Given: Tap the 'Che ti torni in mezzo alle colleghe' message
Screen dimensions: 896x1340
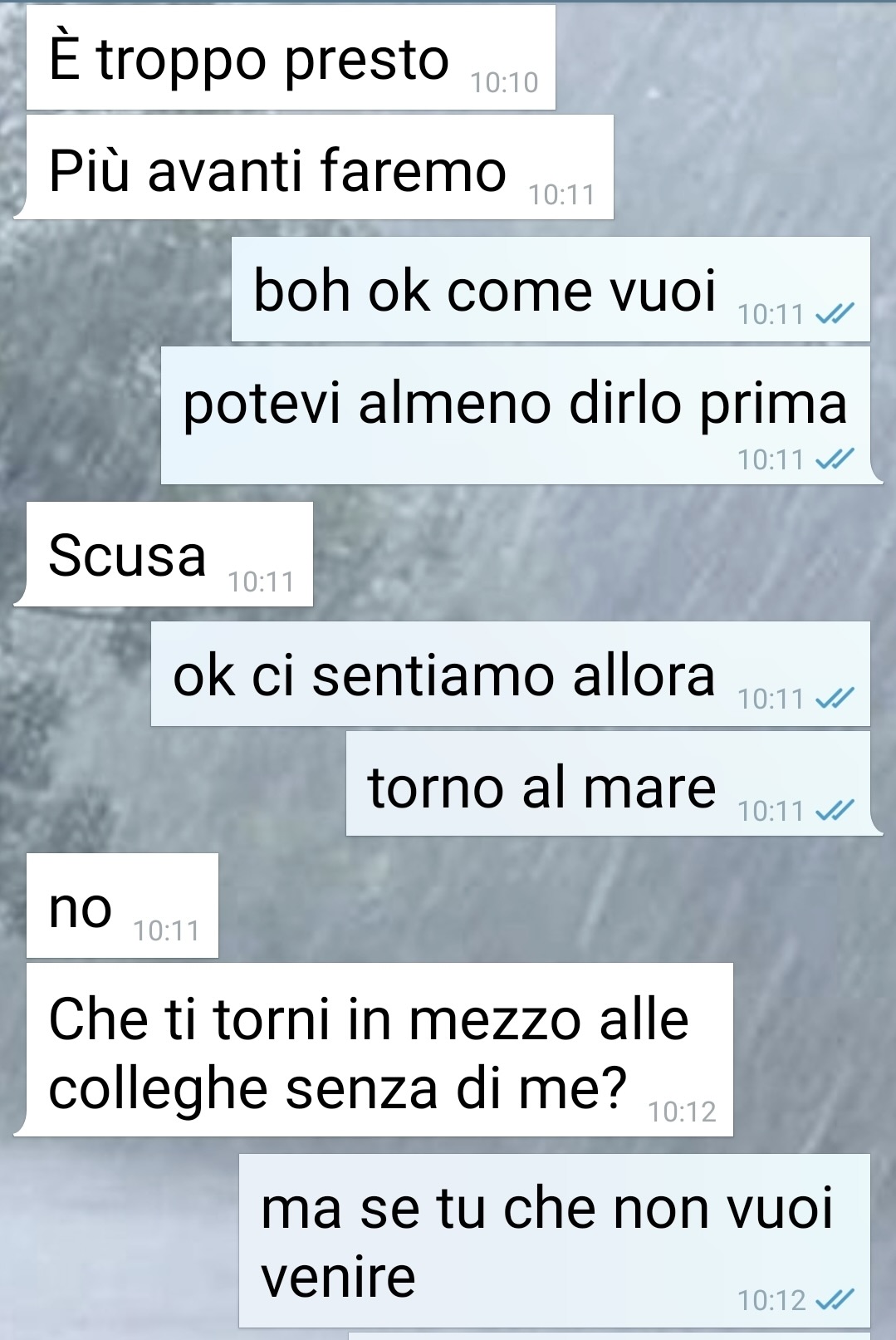Looking at the screenshot, I should [374, 1050].
